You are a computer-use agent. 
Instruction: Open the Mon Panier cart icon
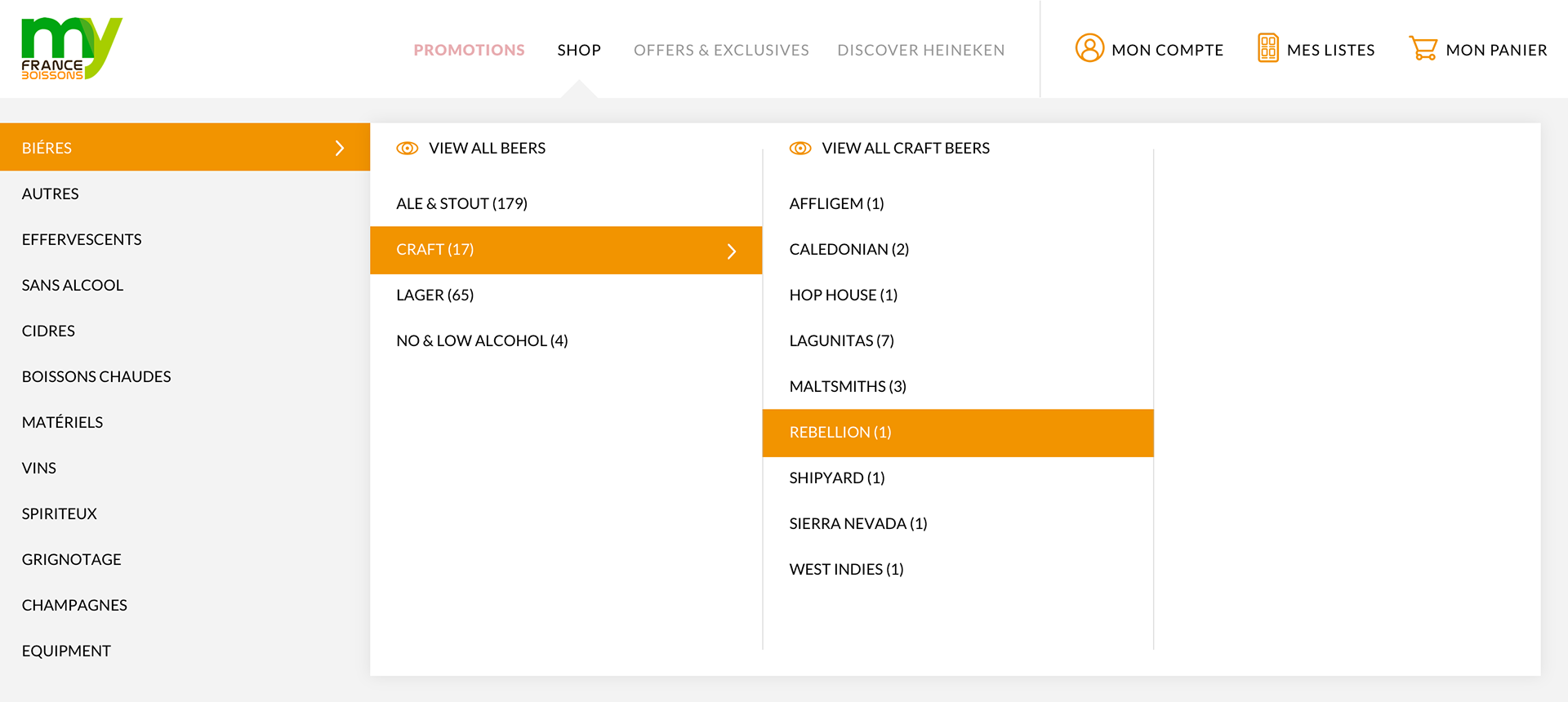(x=1423, y=48)
